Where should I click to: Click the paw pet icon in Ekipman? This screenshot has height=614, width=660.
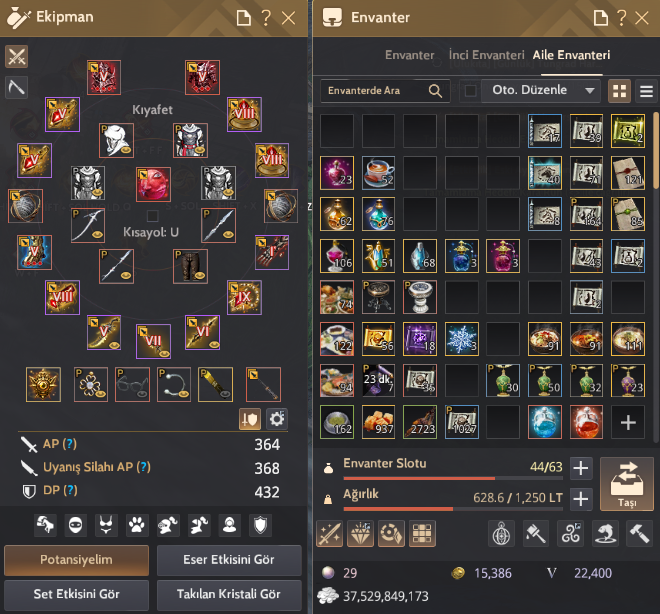pos(137,525)
